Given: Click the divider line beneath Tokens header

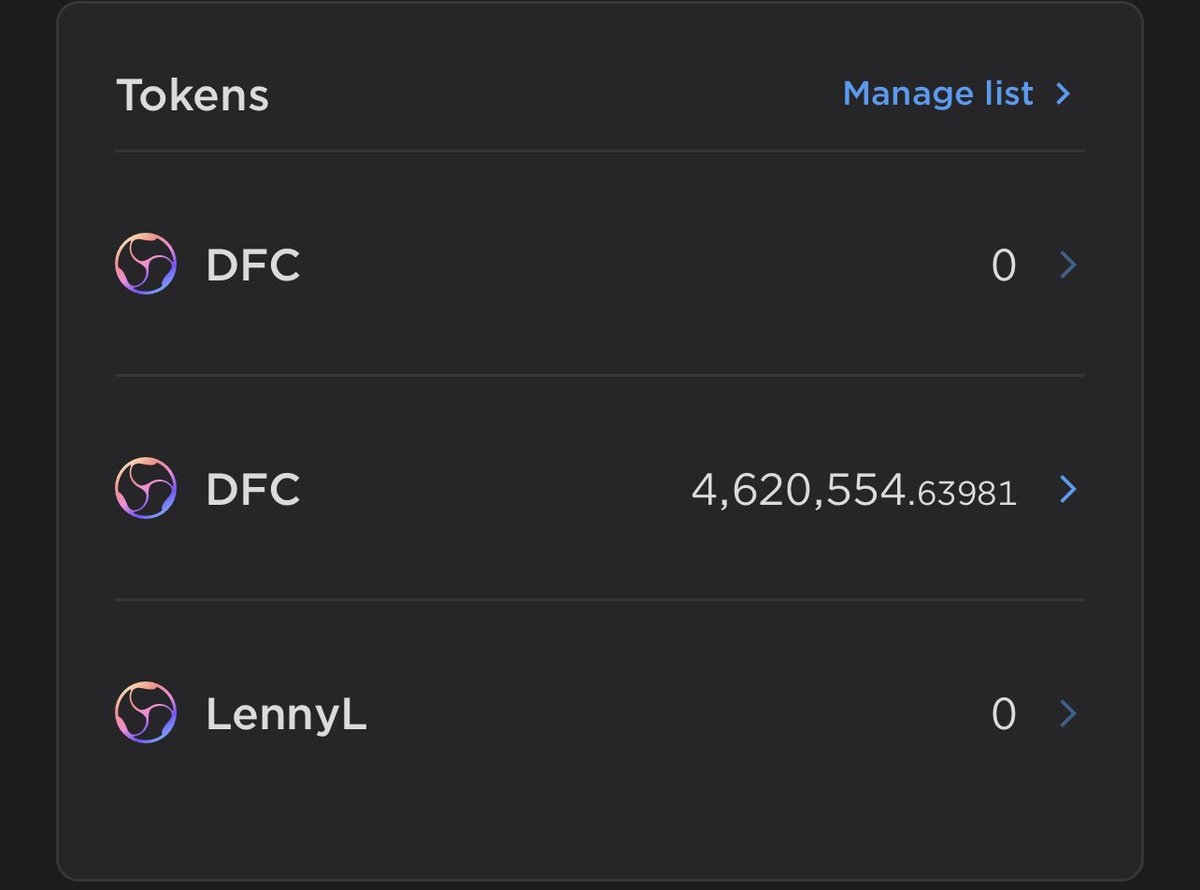Looking at the screenshot, I should point(600,151).
